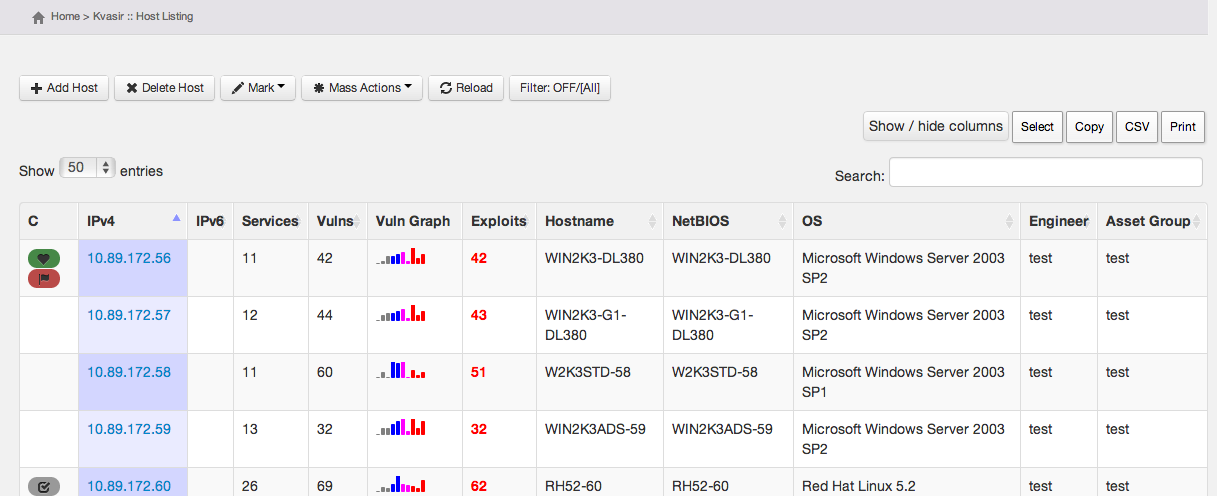Click red flag badge on first host
The image size is (1217, 496).
[44, 278]
